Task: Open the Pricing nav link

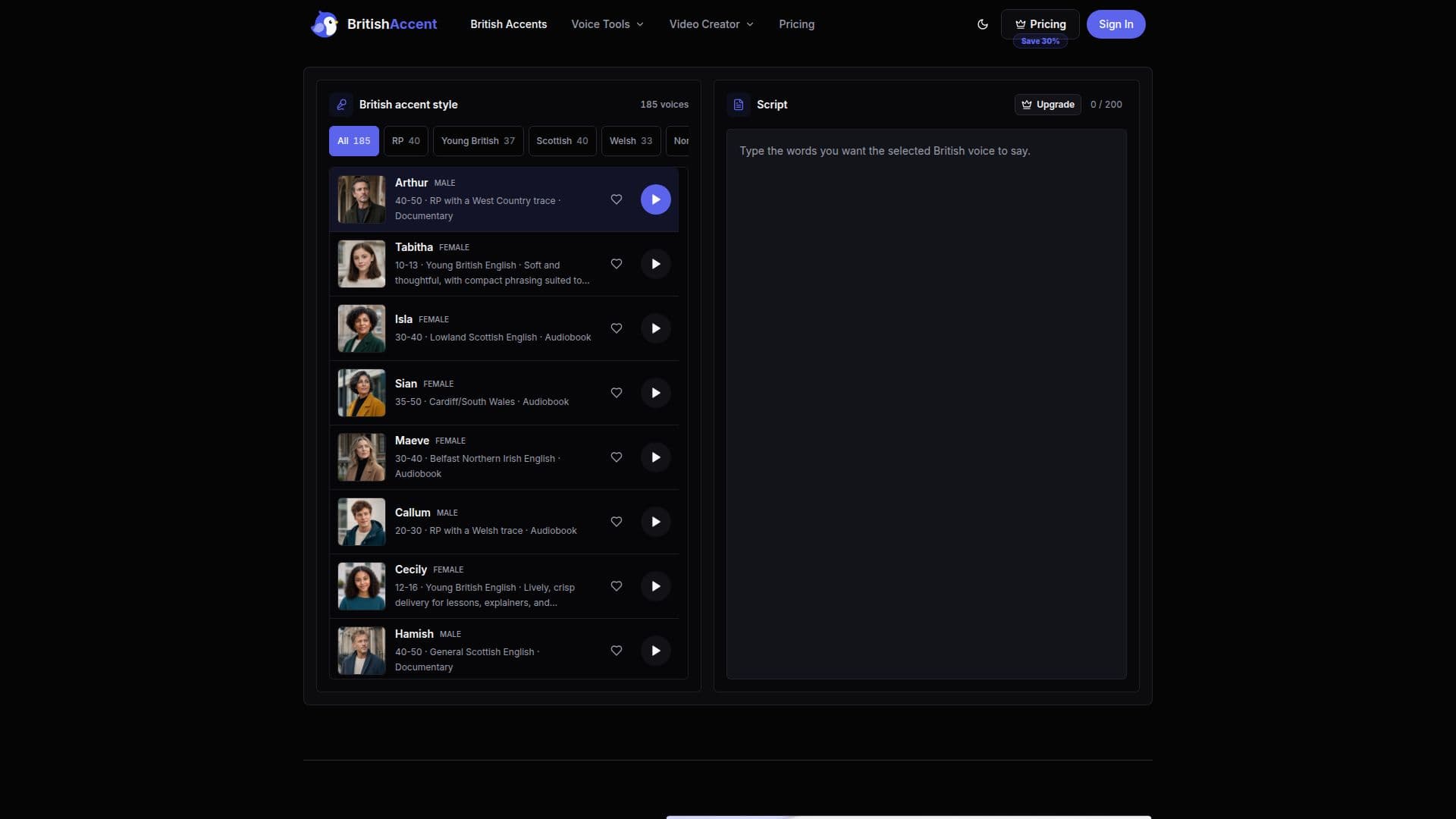Action: (x=796, y=24)
